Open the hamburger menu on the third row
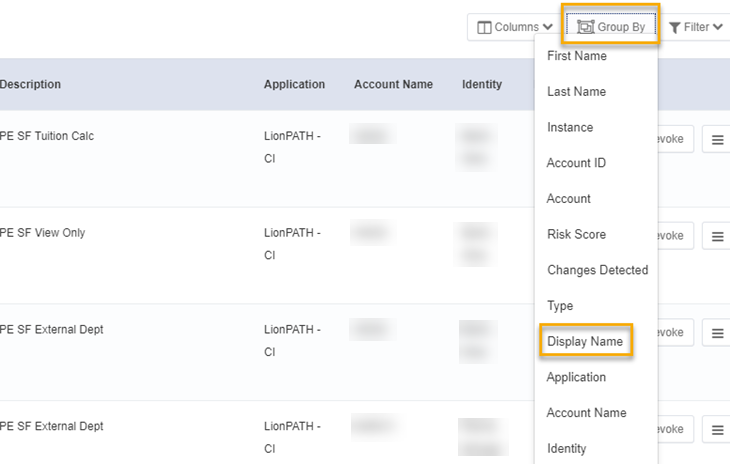The image size is (730, 464). tap(717, 333)
